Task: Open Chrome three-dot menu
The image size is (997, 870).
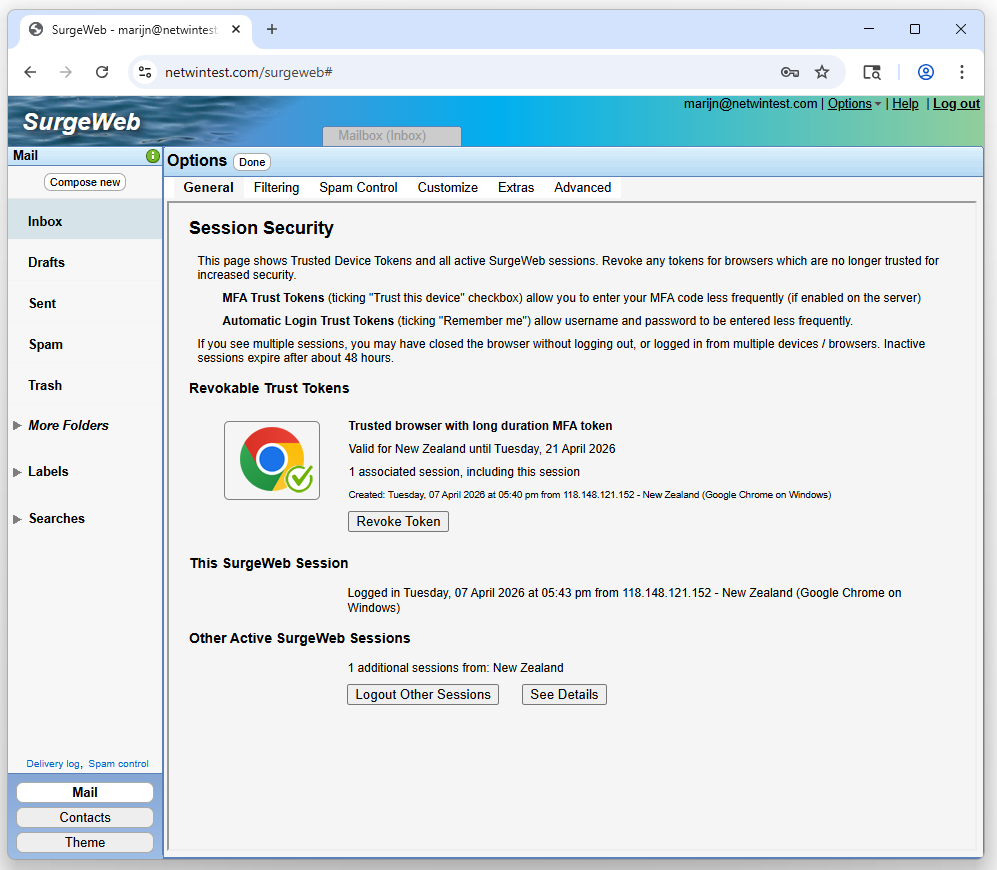Action: [x=961, y=72]
